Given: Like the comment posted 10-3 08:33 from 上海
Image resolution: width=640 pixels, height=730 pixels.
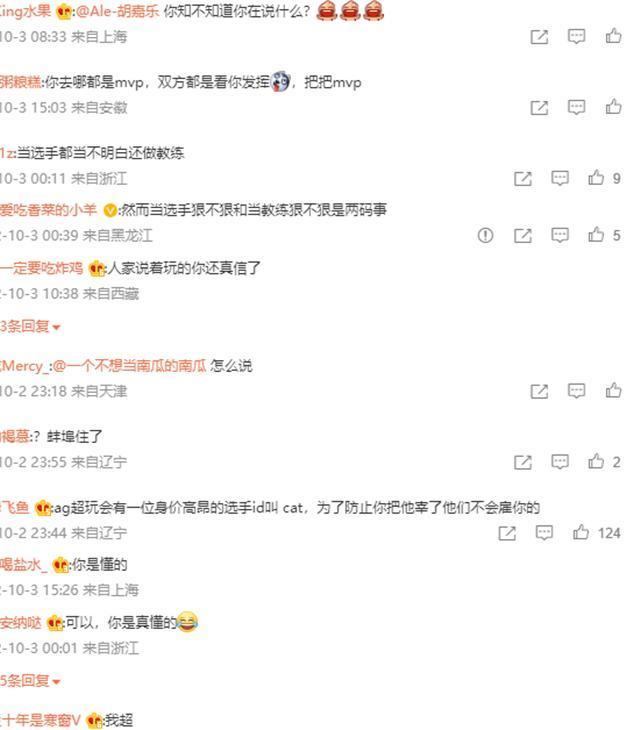Looking at the screenshot, I should (x=613, y=36).
